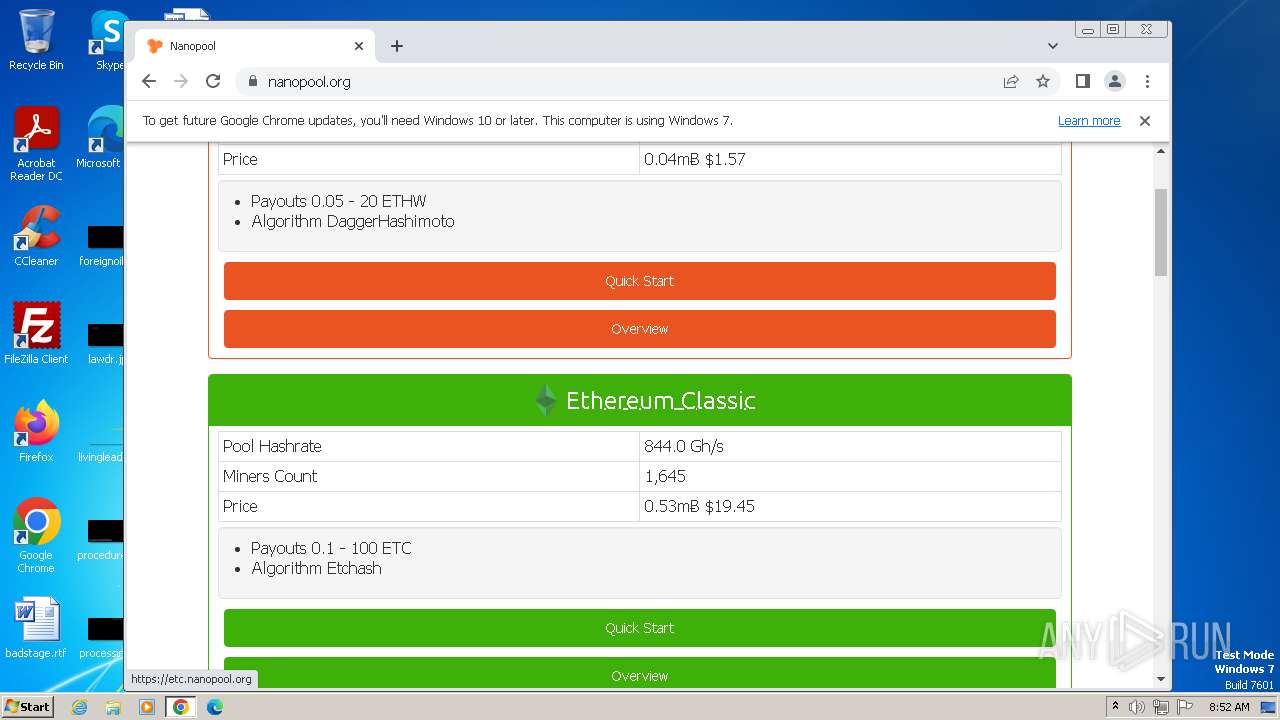Open Internet Explorer from taskbar
This screenshot has height=720, width=1280.
pyautogui.click(x=80, y=707)
